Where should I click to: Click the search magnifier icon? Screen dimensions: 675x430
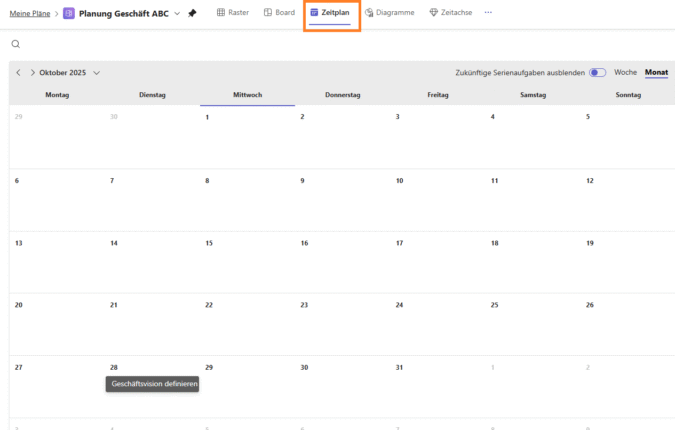pyautogui.click(x=16, y=44)
